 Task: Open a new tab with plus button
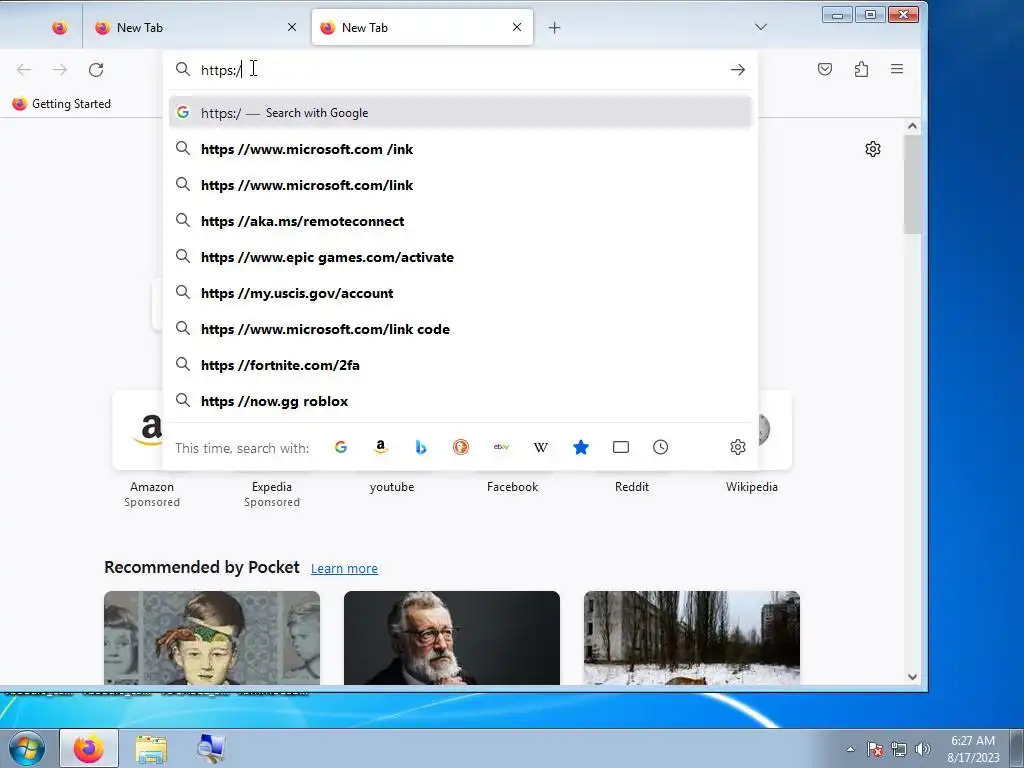(x=554, y=27)
